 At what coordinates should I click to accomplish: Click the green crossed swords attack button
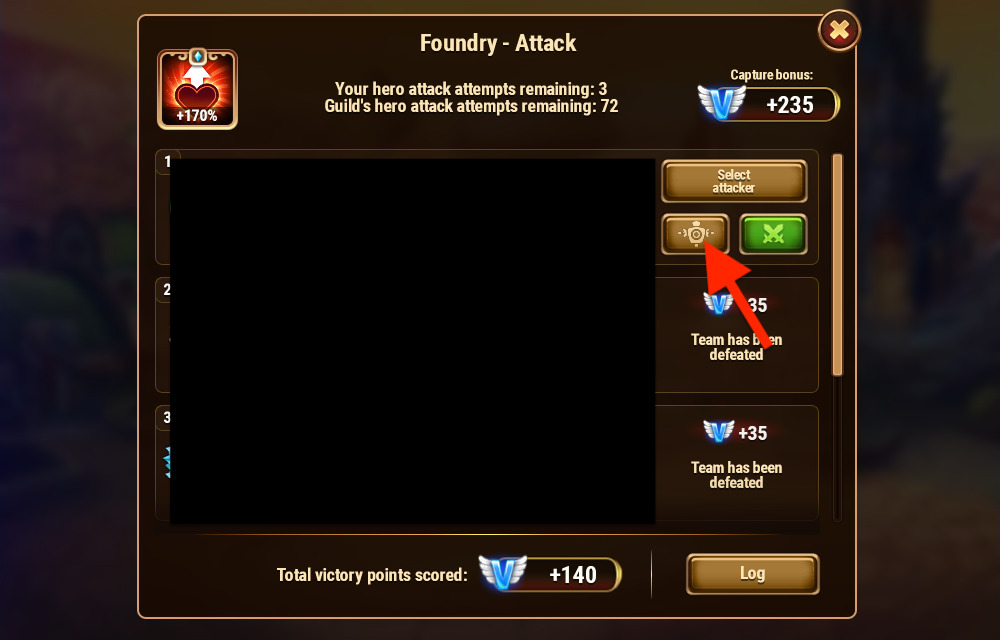tap(773, 235)
